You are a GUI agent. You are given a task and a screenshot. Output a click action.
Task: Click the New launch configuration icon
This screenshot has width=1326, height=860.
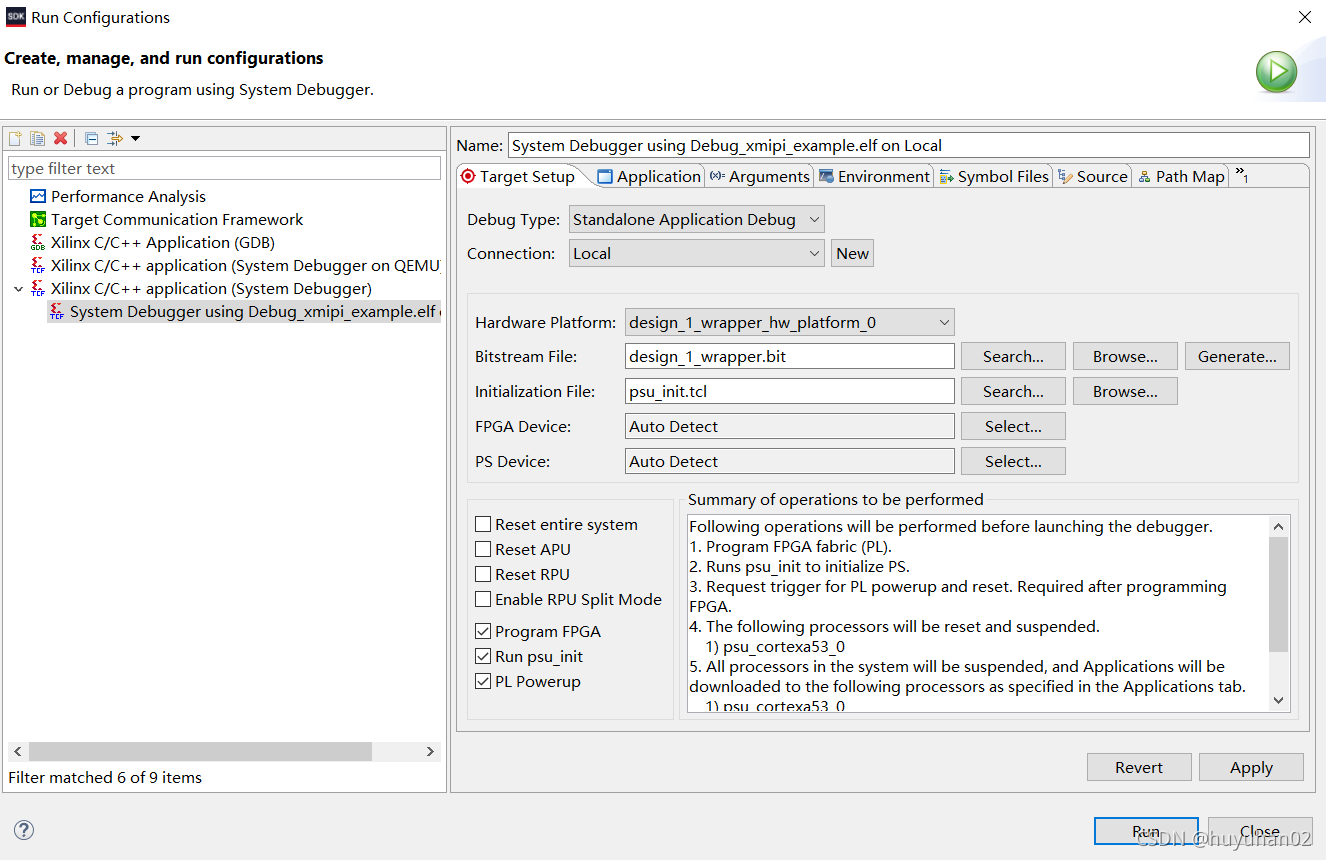click(x=15, y=138)
